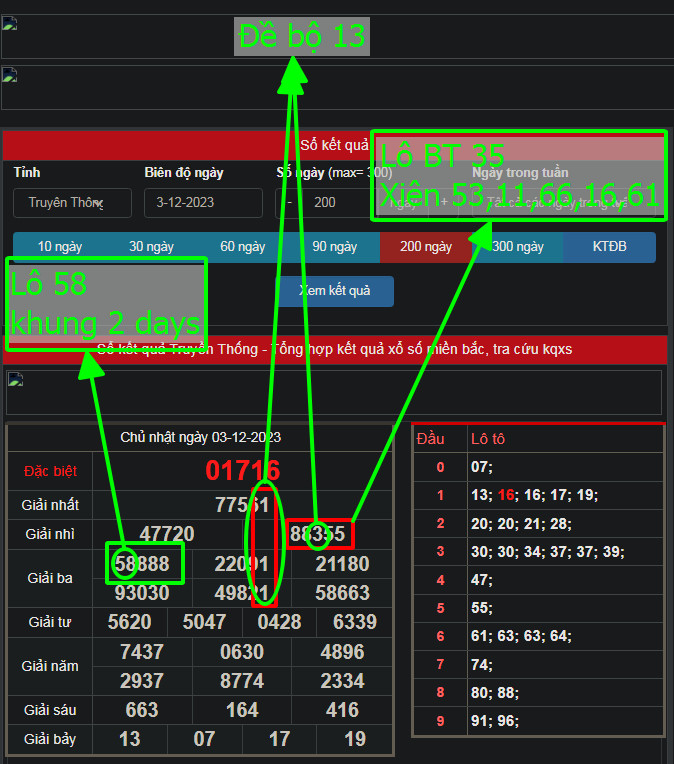Open the KTĐB tab
Viewport: 674px width, 764px height.
(609, 247)
